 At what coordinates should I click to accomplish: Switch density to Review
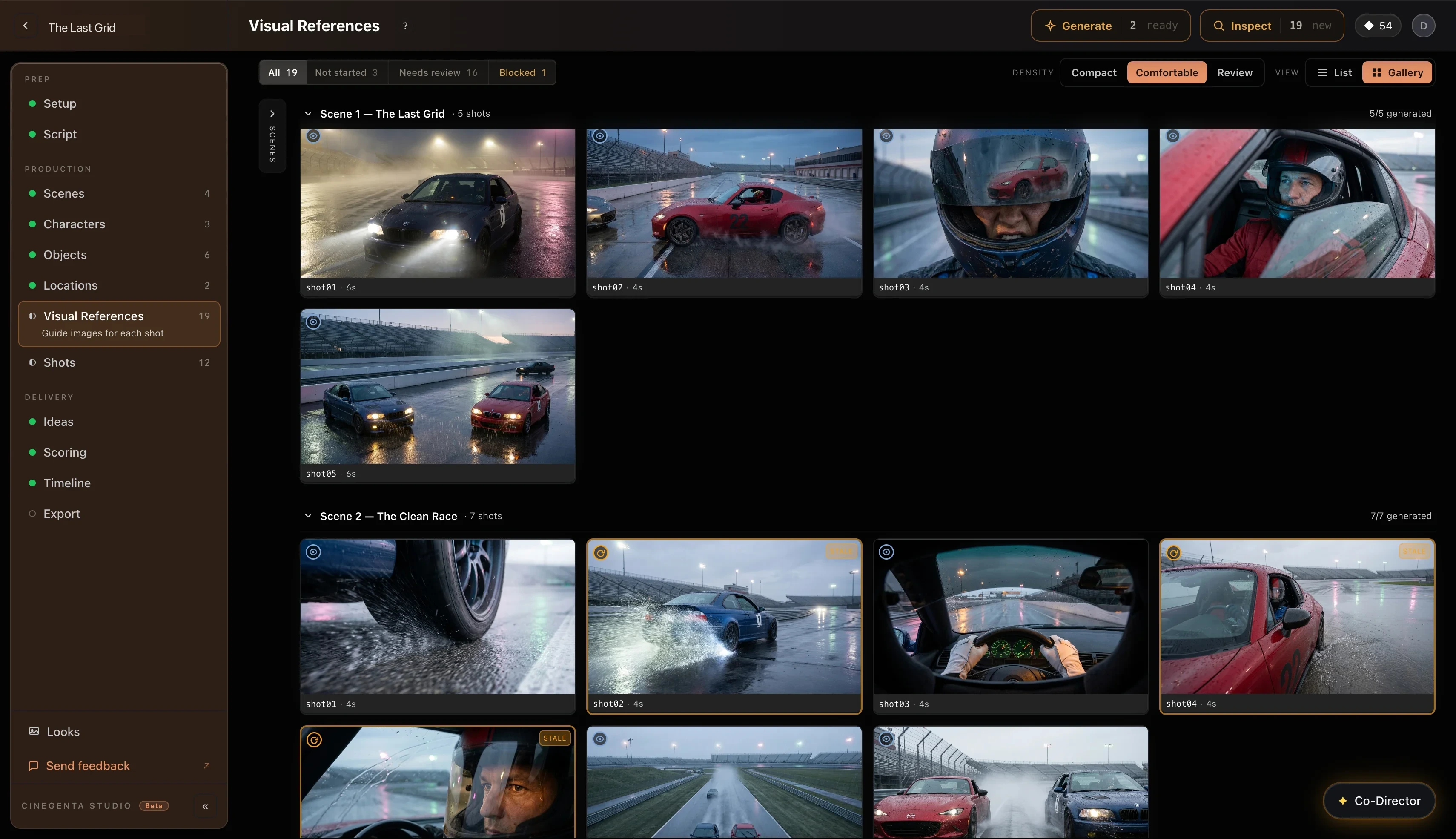pos(1235,72)
